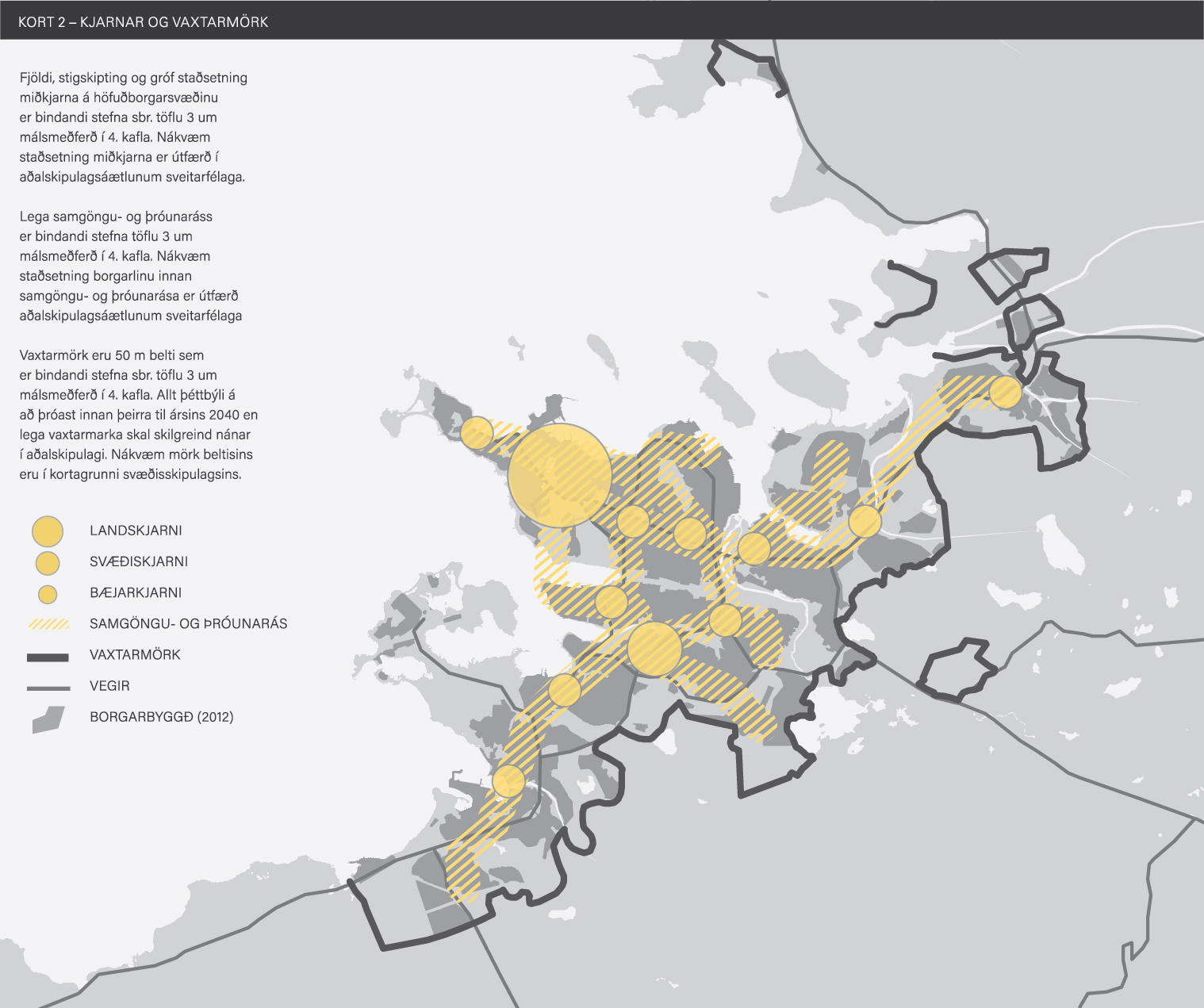Viewport: 1204px width, 1008px height.
Task: Click the LANDSKJARNI legend label text
Action: pos(136,531)
